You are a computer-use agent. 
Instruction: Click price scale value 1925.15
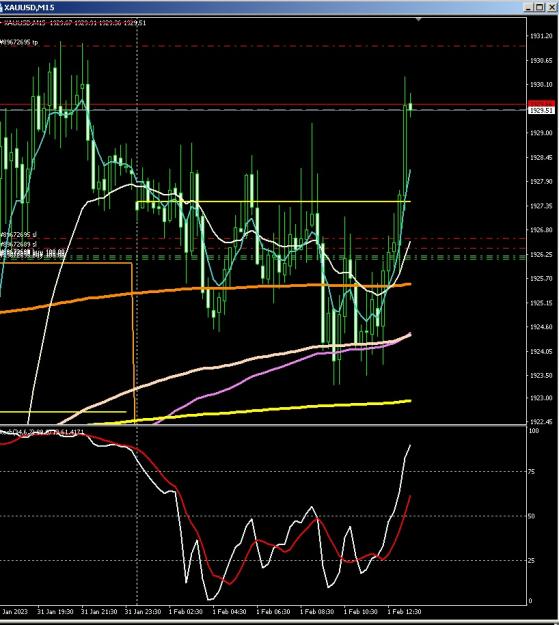[541, 303]
